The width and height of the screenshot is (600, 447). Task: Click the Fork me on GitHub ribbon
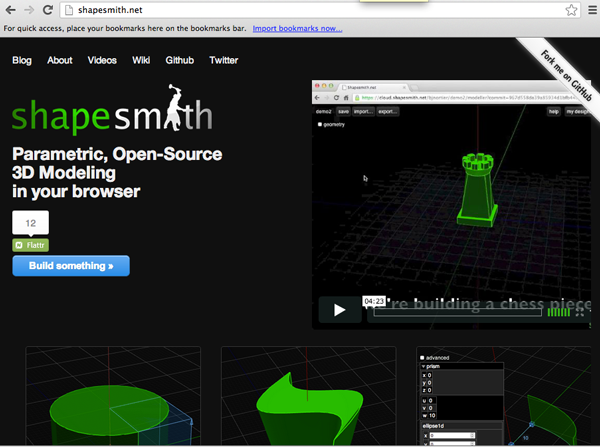pos(558,65)
